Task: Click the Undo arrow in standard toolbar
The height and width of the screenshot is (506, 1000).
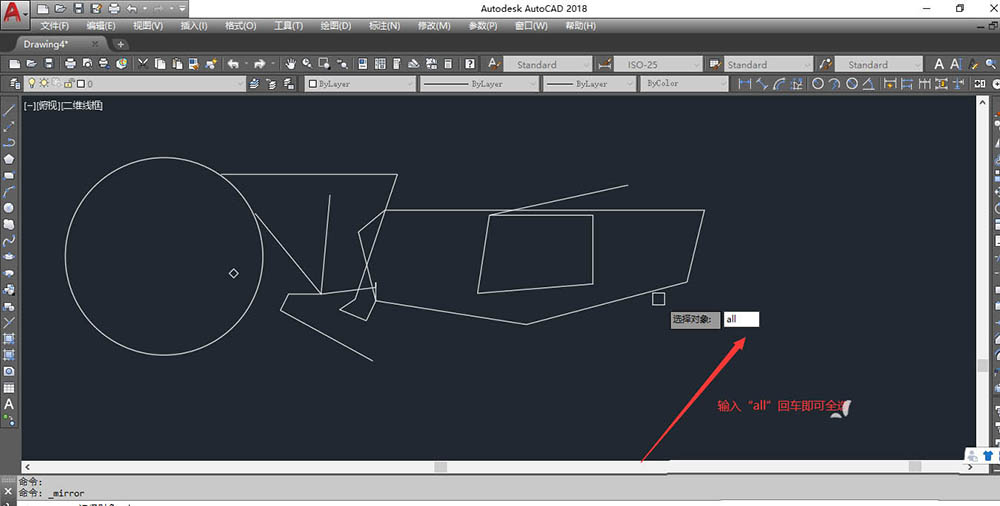Action: click(233, 64)
